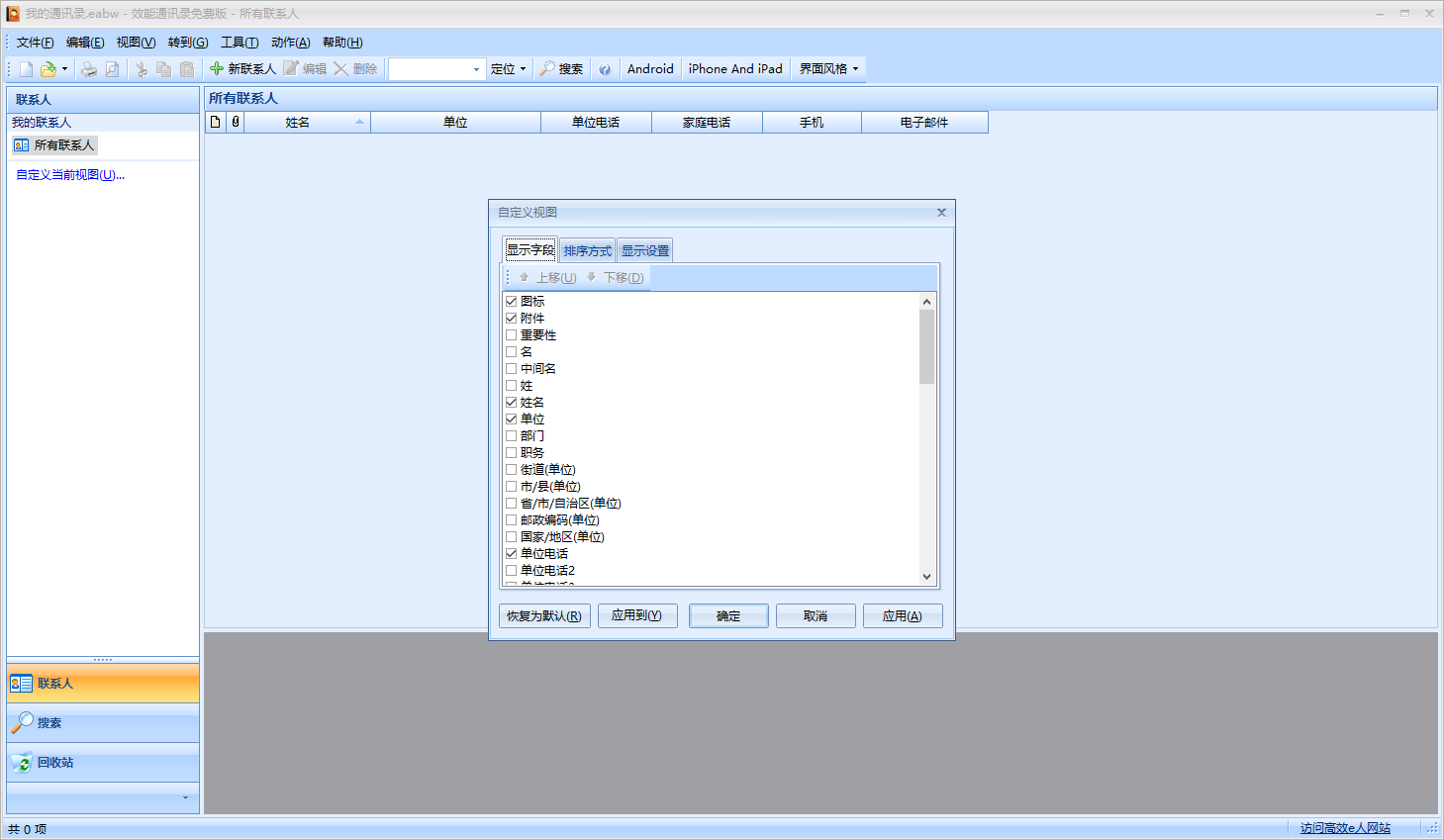Check the 单位电话2 field checkbox
The height and width of the screenshot is (840, 1444).
coord(512,570)
